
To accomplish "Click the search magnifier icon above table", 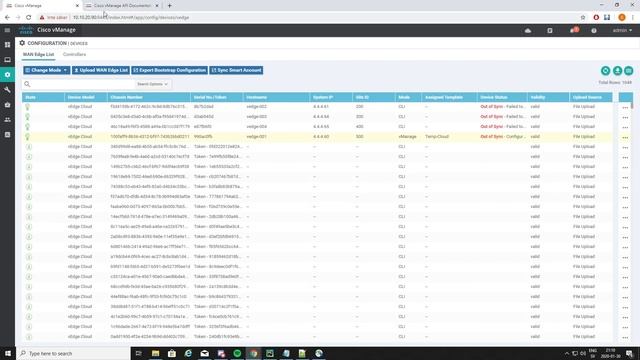I will click(27, 84).
